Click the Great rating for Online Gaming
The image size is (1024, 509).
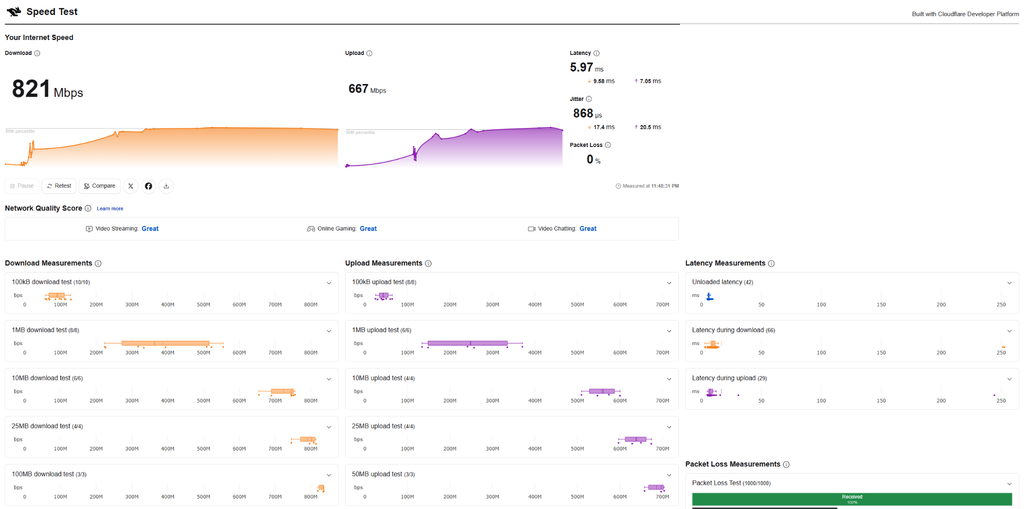(368, 229)
